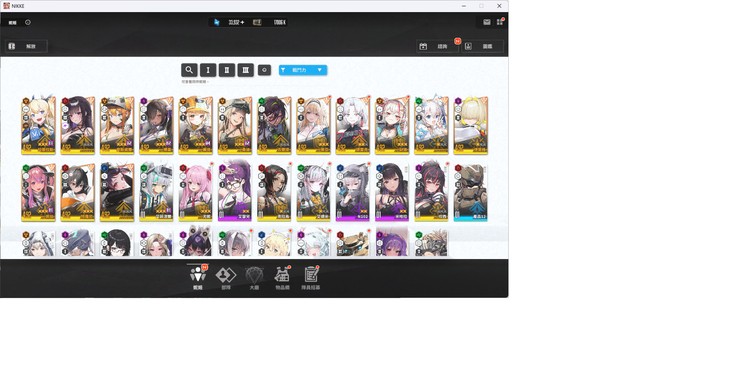Open the inventory tab with backpack icon
Screen dimensions: 750x387
click(282, 278)
